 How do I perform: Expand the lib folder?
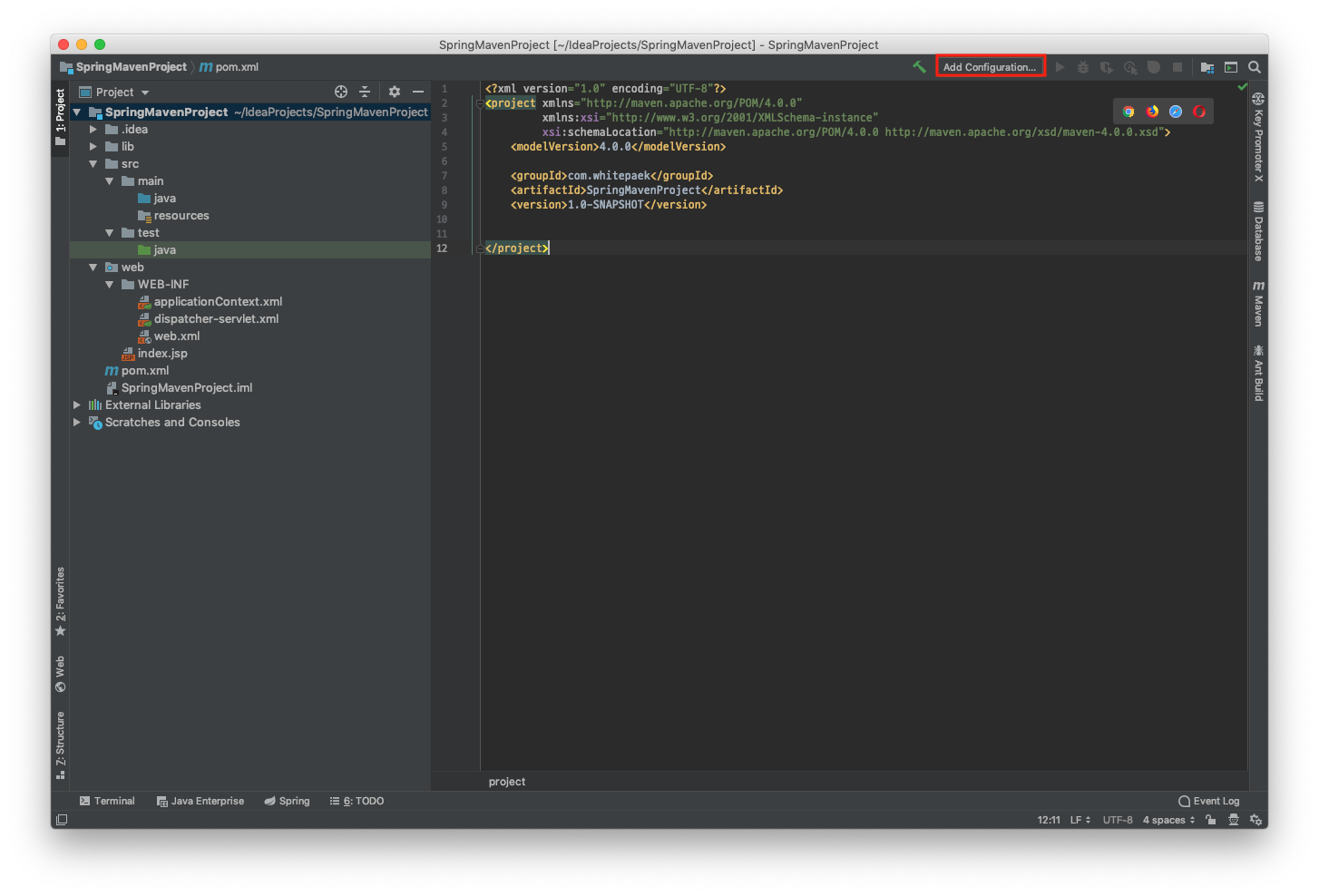coord(93,147)
